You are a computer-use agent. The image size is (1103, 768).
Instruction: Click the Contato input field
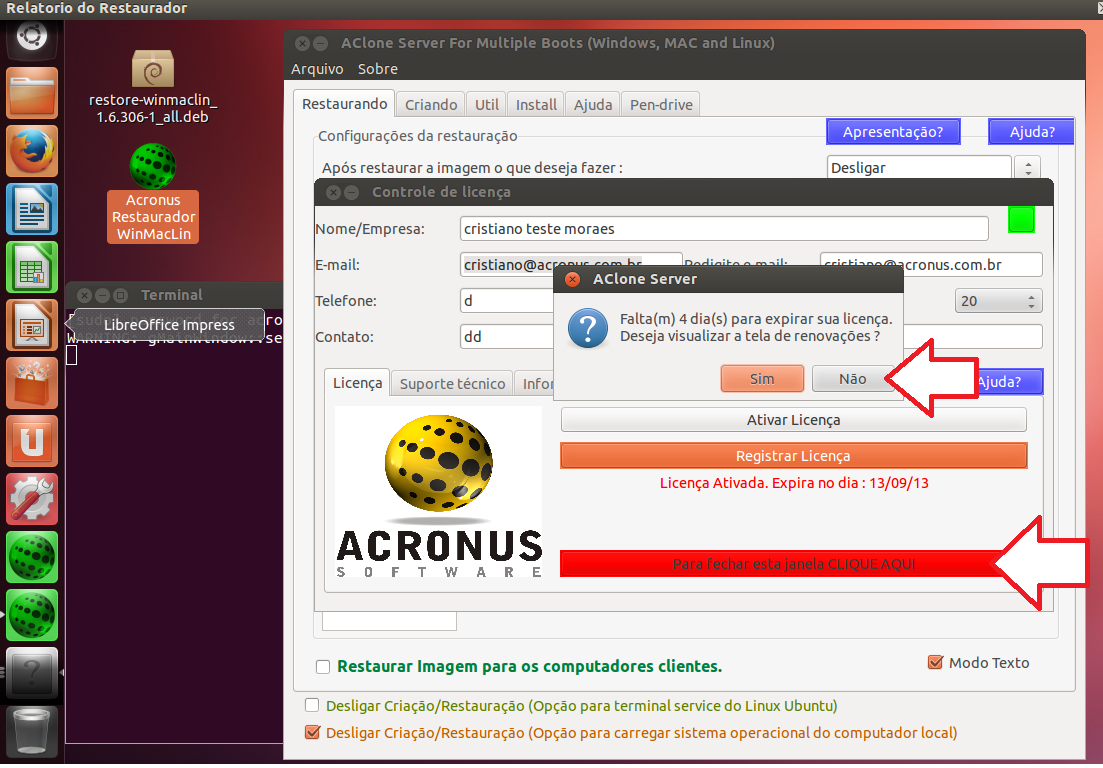(x=506, y=337)
